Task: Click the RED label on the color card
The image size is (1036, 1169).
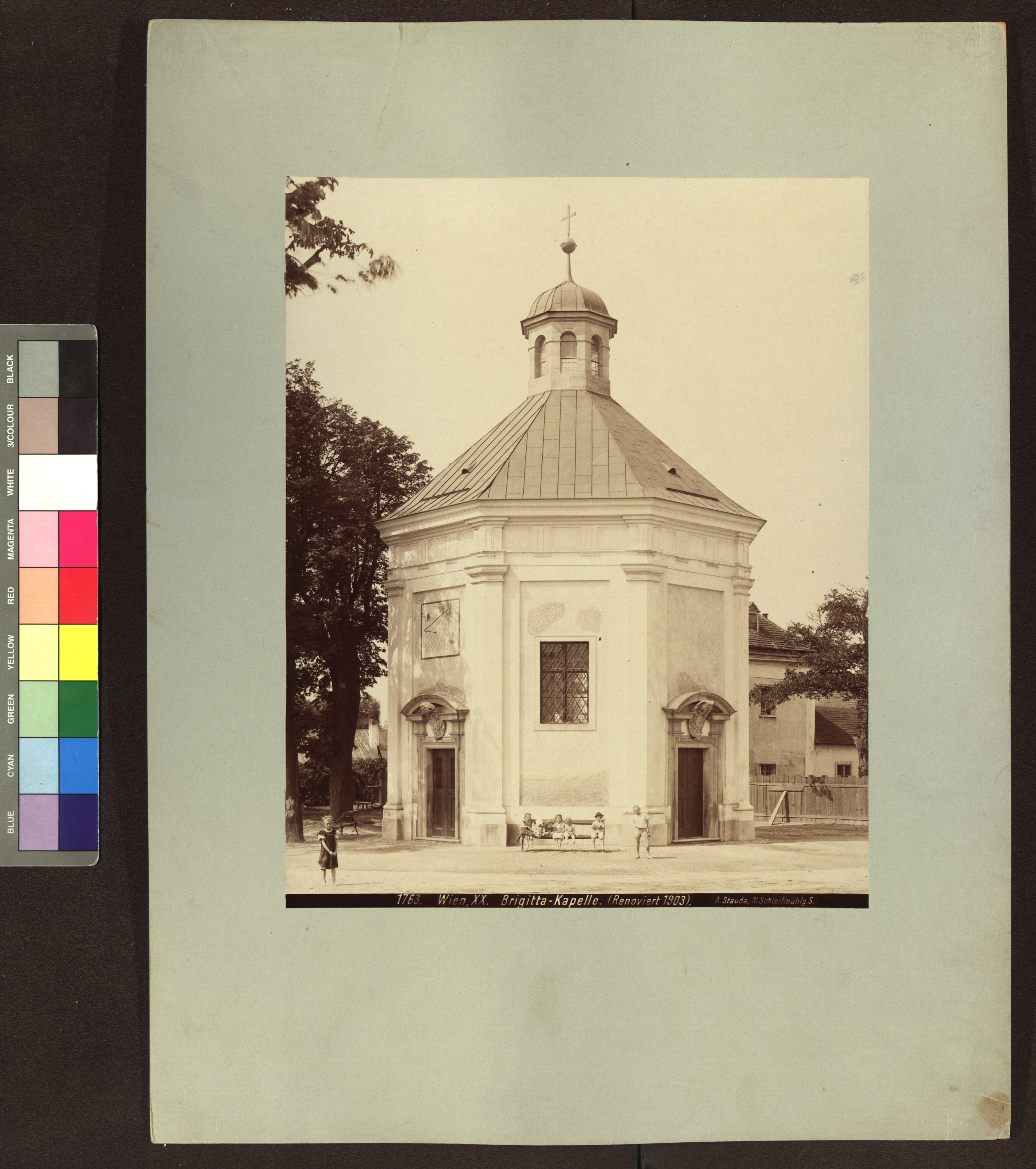Action: point(10,595)
